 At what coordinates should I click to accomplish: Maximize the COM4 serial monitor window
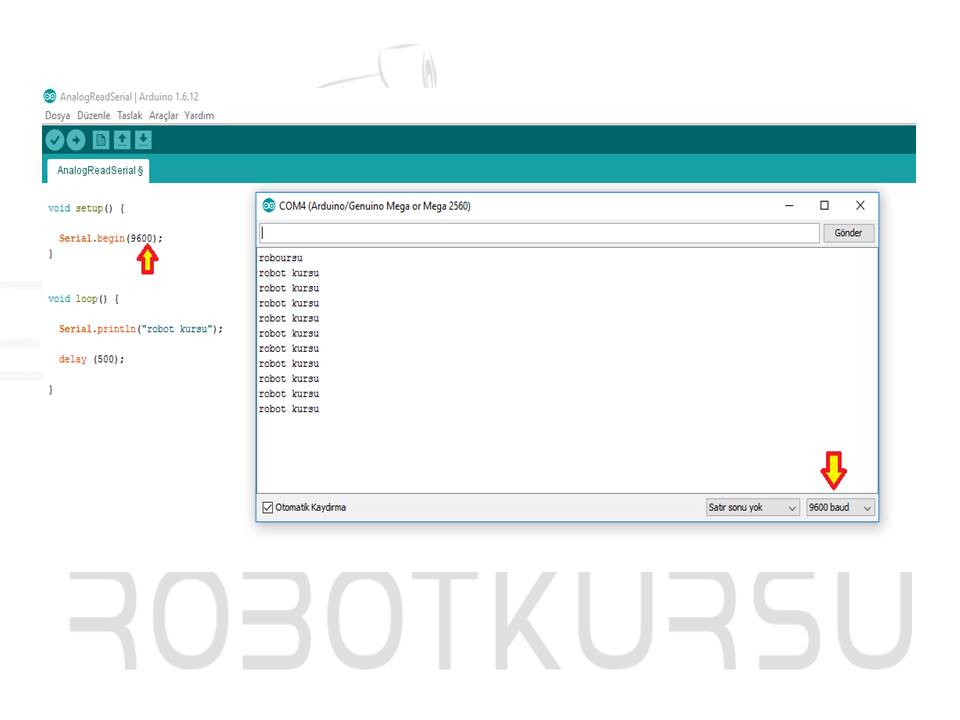tap(824, 206)
